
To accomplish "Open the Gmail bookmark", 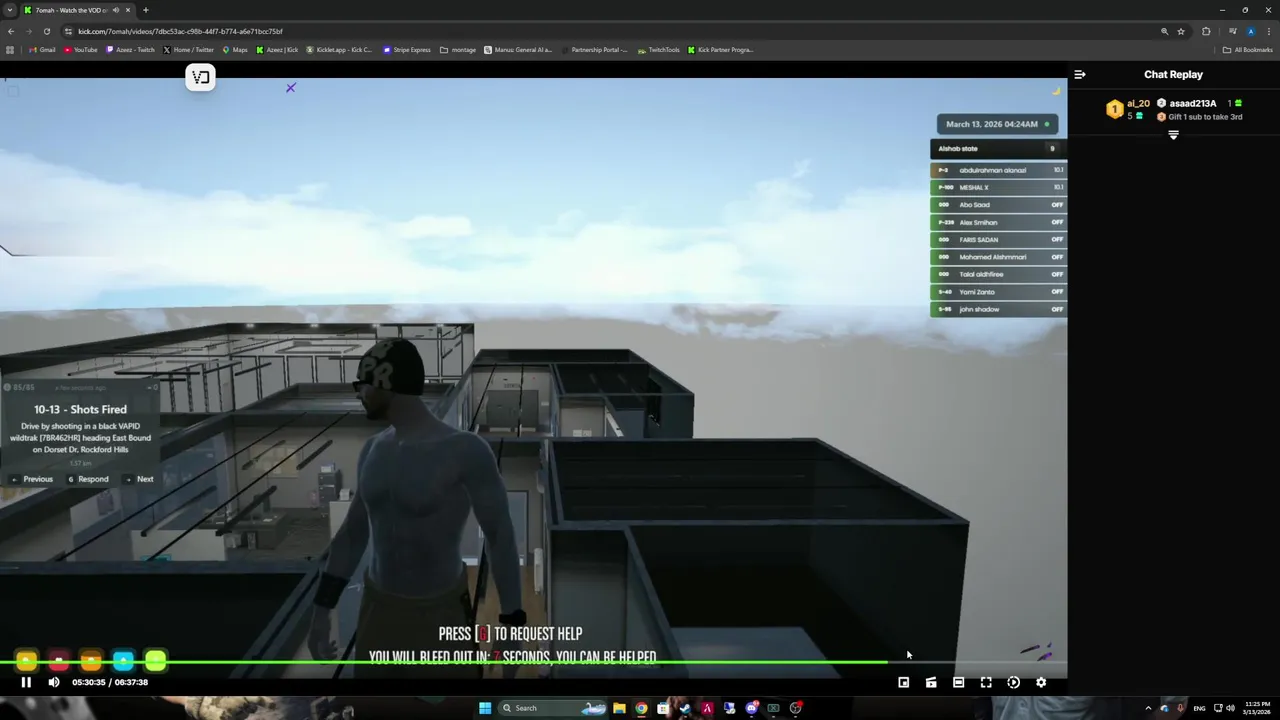I will 42,50.
